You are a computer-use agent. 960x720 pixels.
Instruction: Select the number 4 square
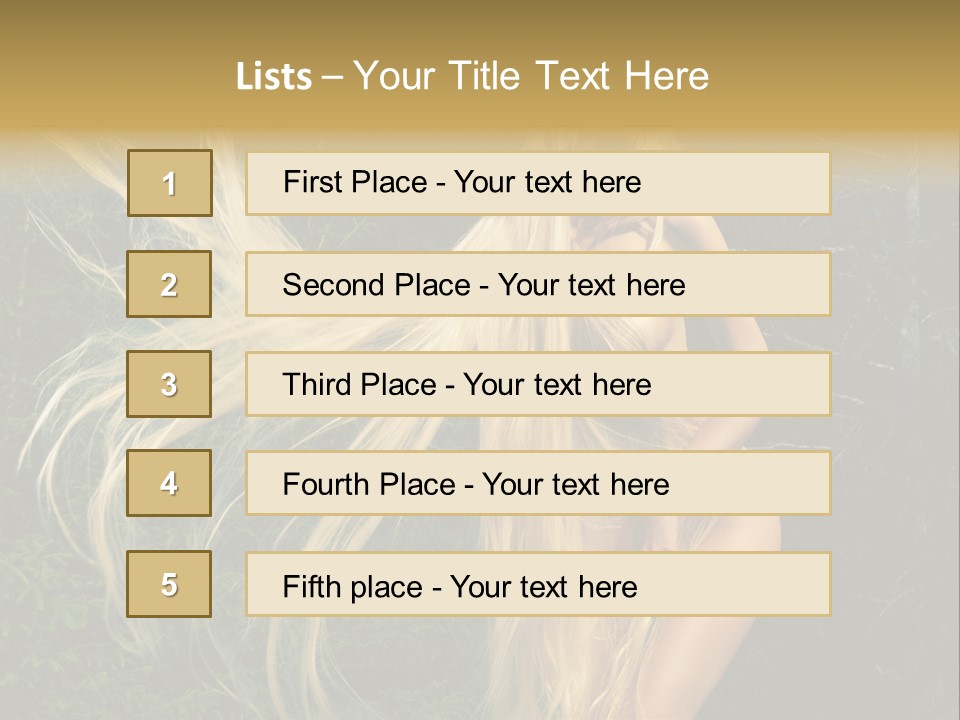pos(169,483)
